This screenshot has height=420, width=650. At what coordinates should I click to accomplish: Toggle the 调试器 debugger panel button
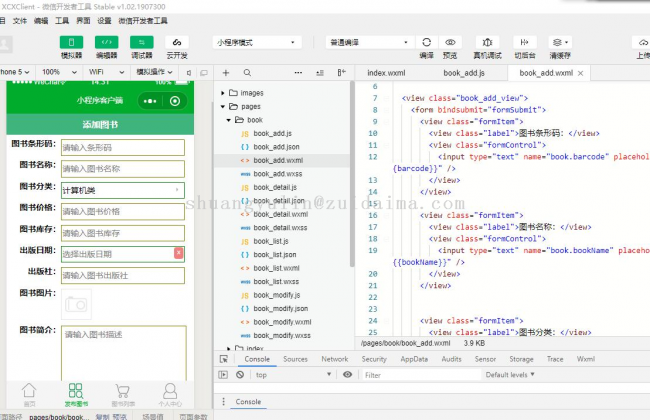click(142, 42)
